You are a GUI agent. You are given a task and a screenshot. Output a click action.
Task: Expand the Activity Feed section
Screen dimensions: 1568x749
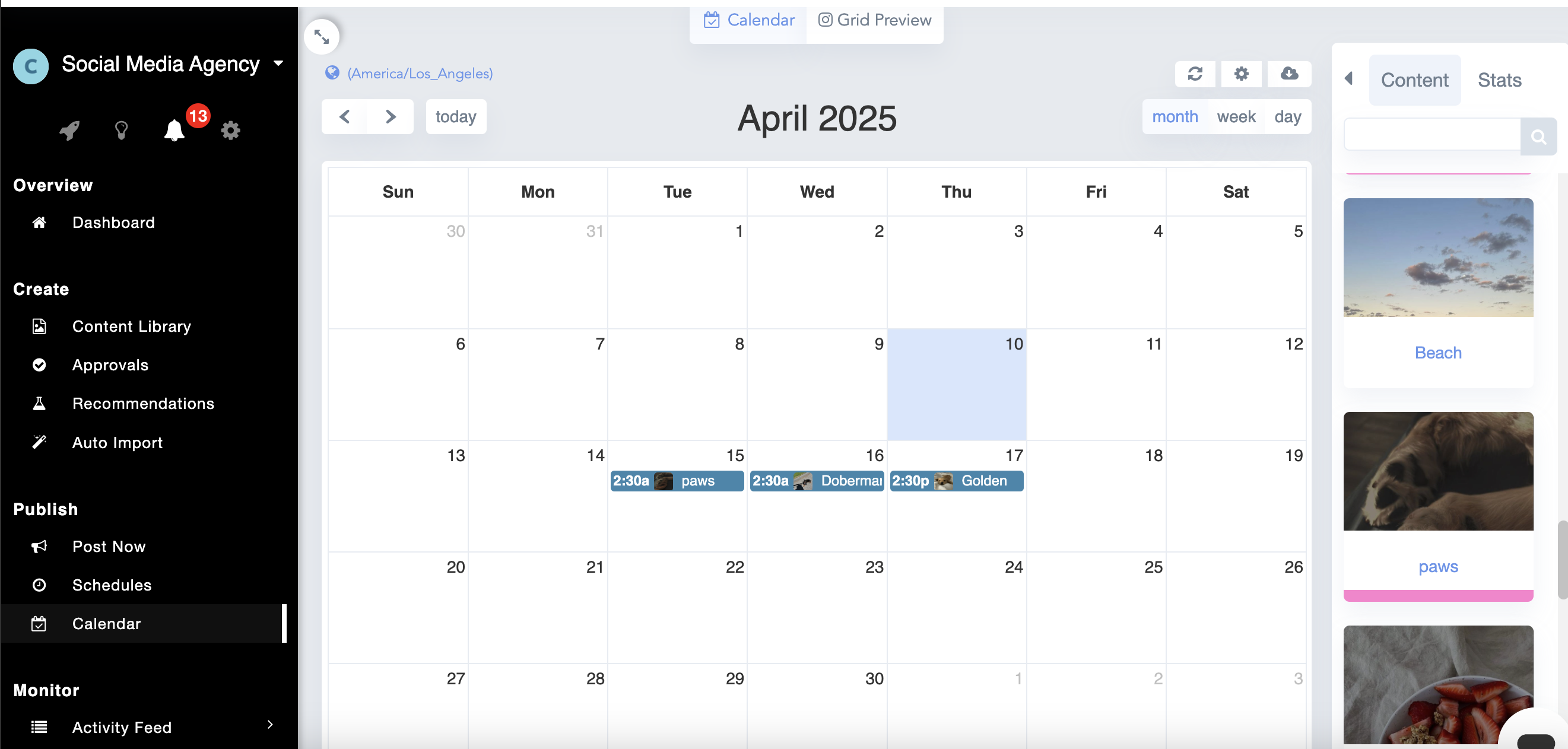tap(269, 725)
